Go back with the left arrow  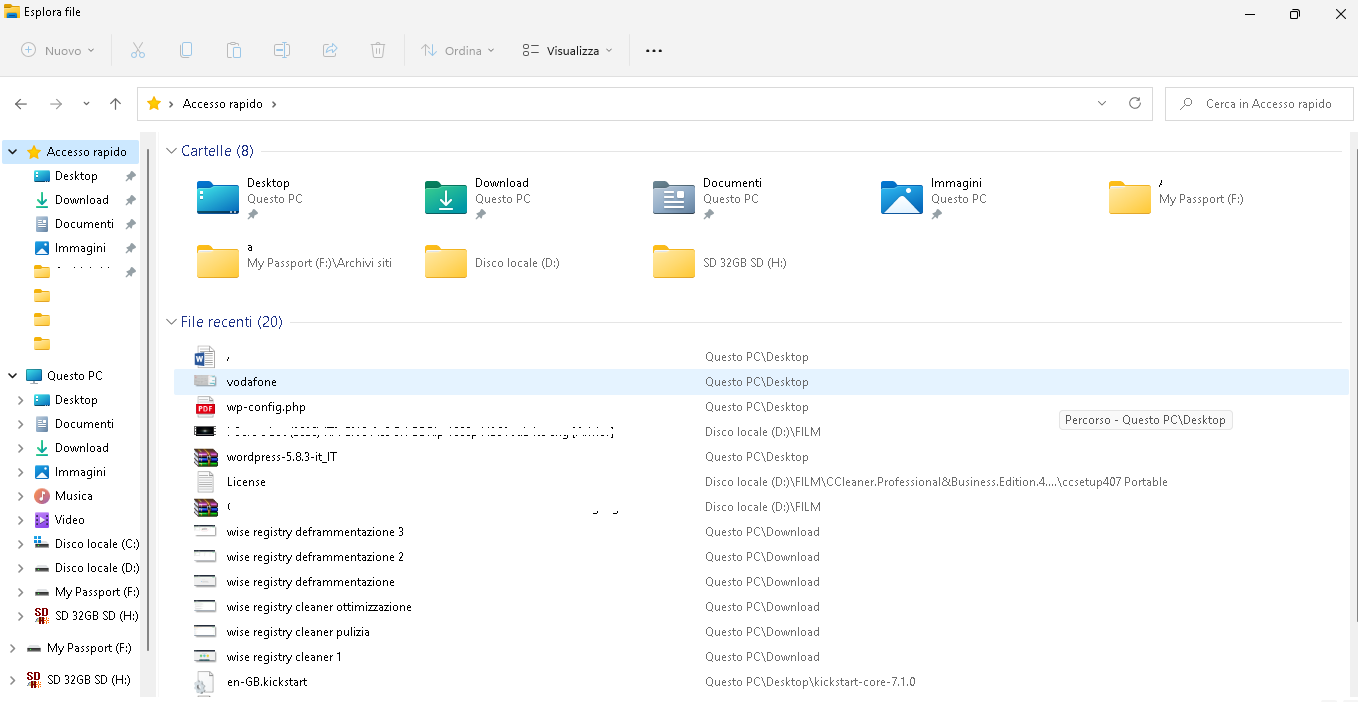coord(21,104)
